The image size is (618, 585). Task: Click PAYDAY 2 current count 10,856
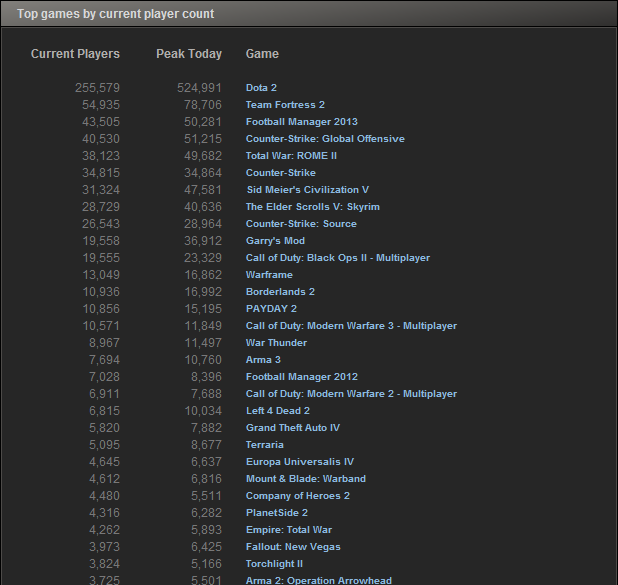pyautogui.click(x=101, y=309)
